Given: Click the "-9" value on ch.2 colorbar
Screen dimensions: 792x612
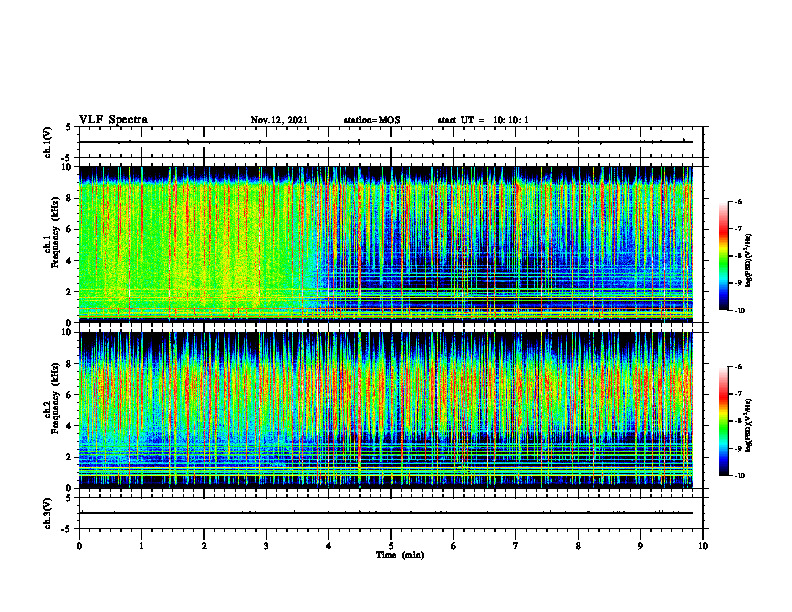Looking at the screenshot, I should click(737, 448).
